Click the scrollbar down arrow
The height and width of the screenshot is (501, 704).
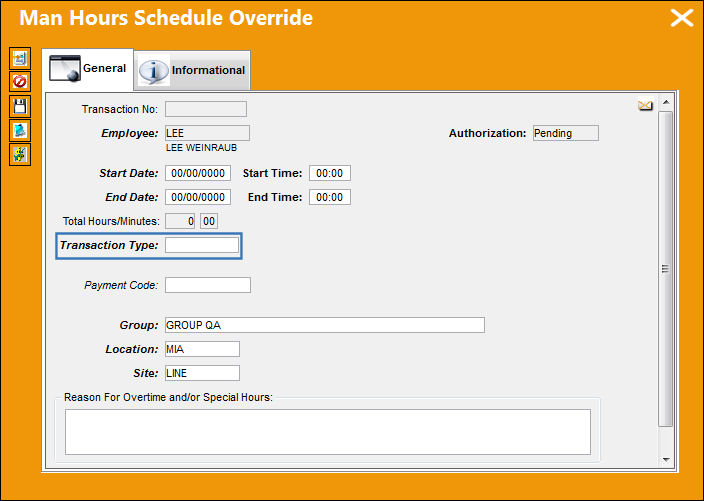pyautogui.click(x=666, y=460)
